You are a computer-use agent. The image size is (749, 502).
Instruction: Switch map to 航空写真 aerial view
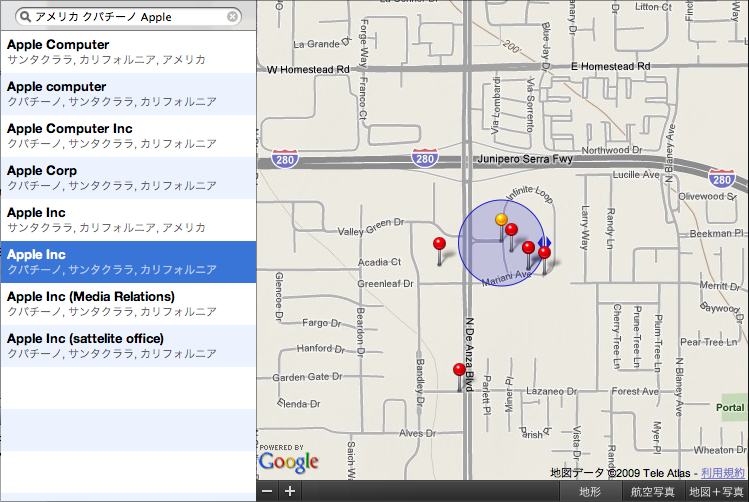653,491
